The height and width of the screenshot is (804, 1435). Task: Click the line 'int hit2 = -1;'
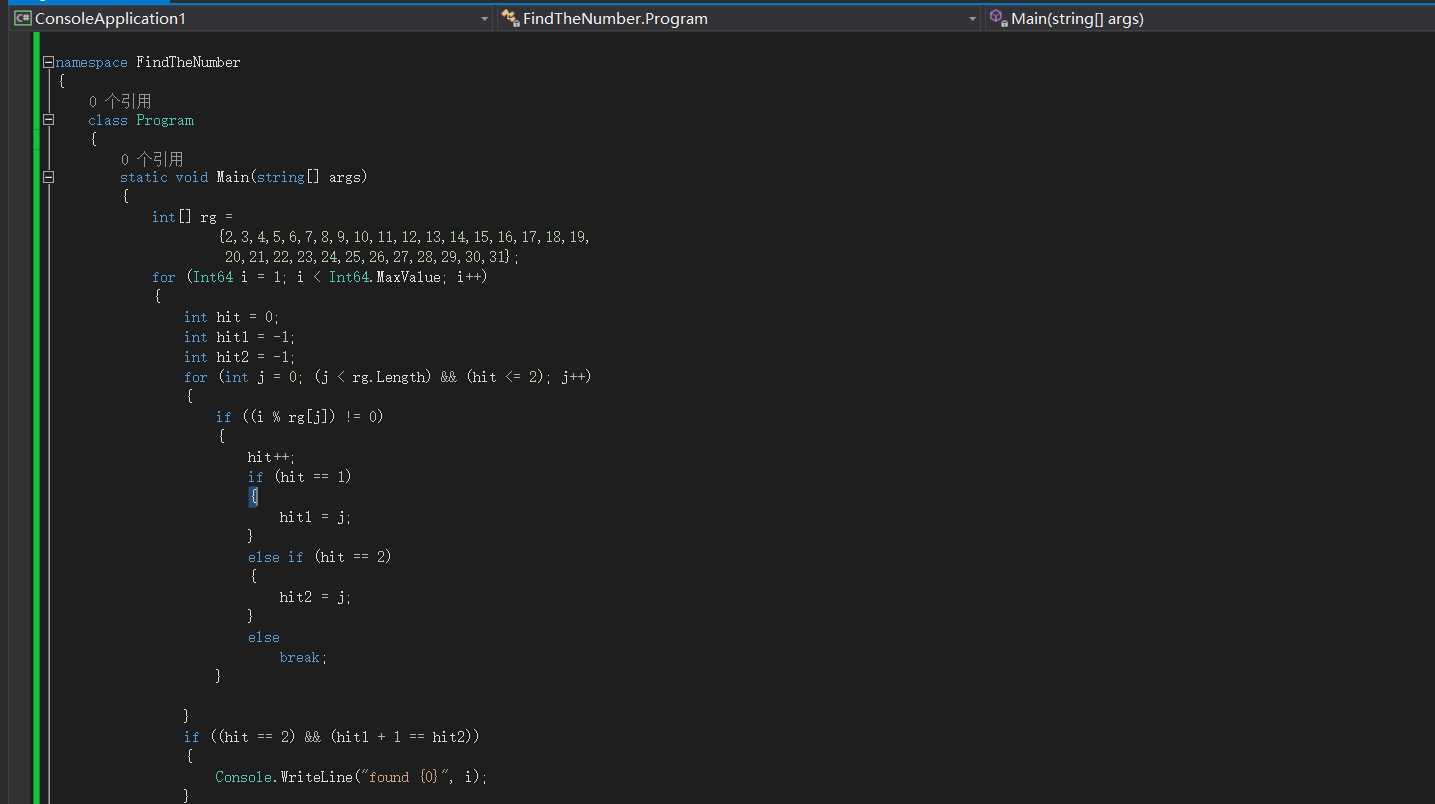point(240,357)
